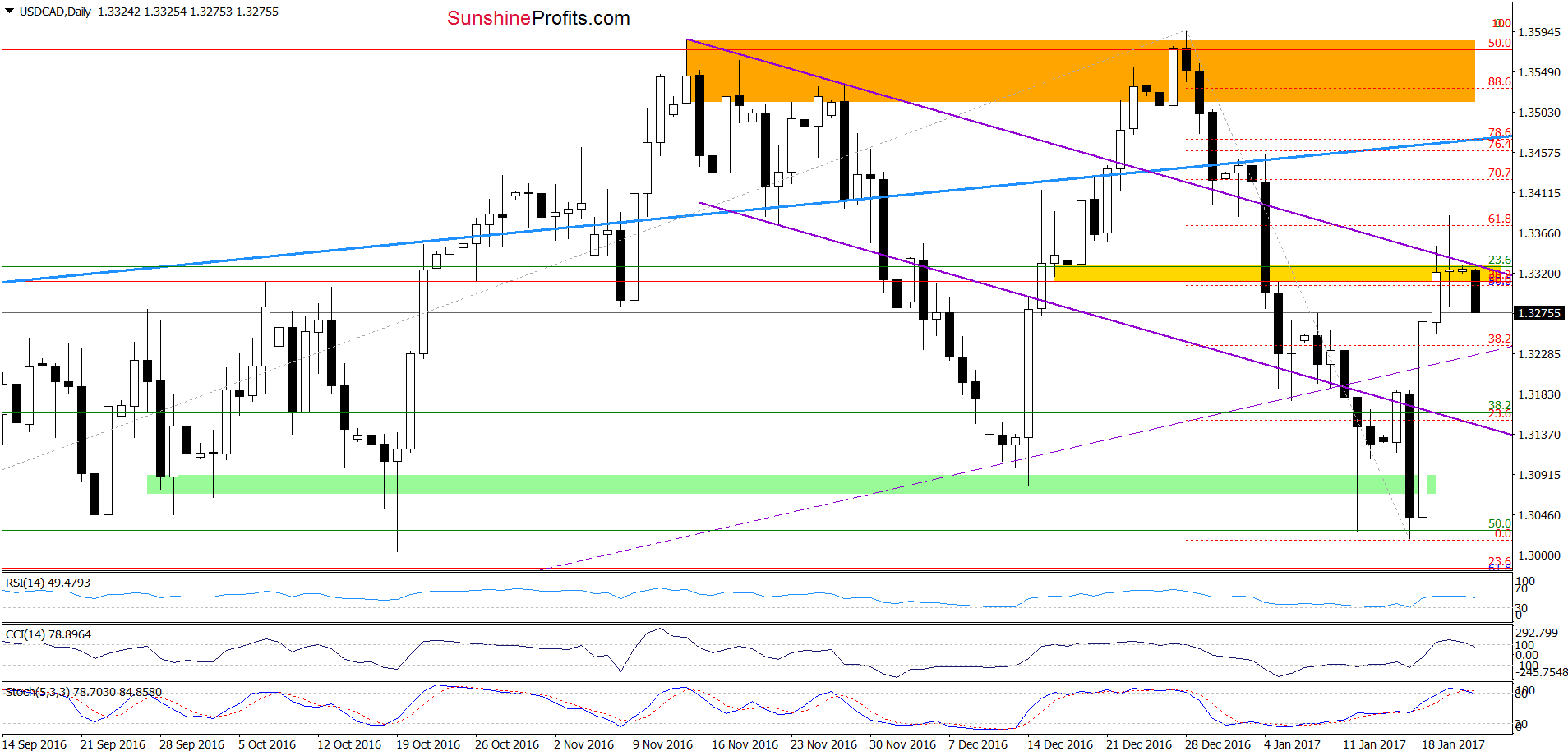Select the green support zone rectangle
Screen dimensions: 1568x756
coord(791,484)
